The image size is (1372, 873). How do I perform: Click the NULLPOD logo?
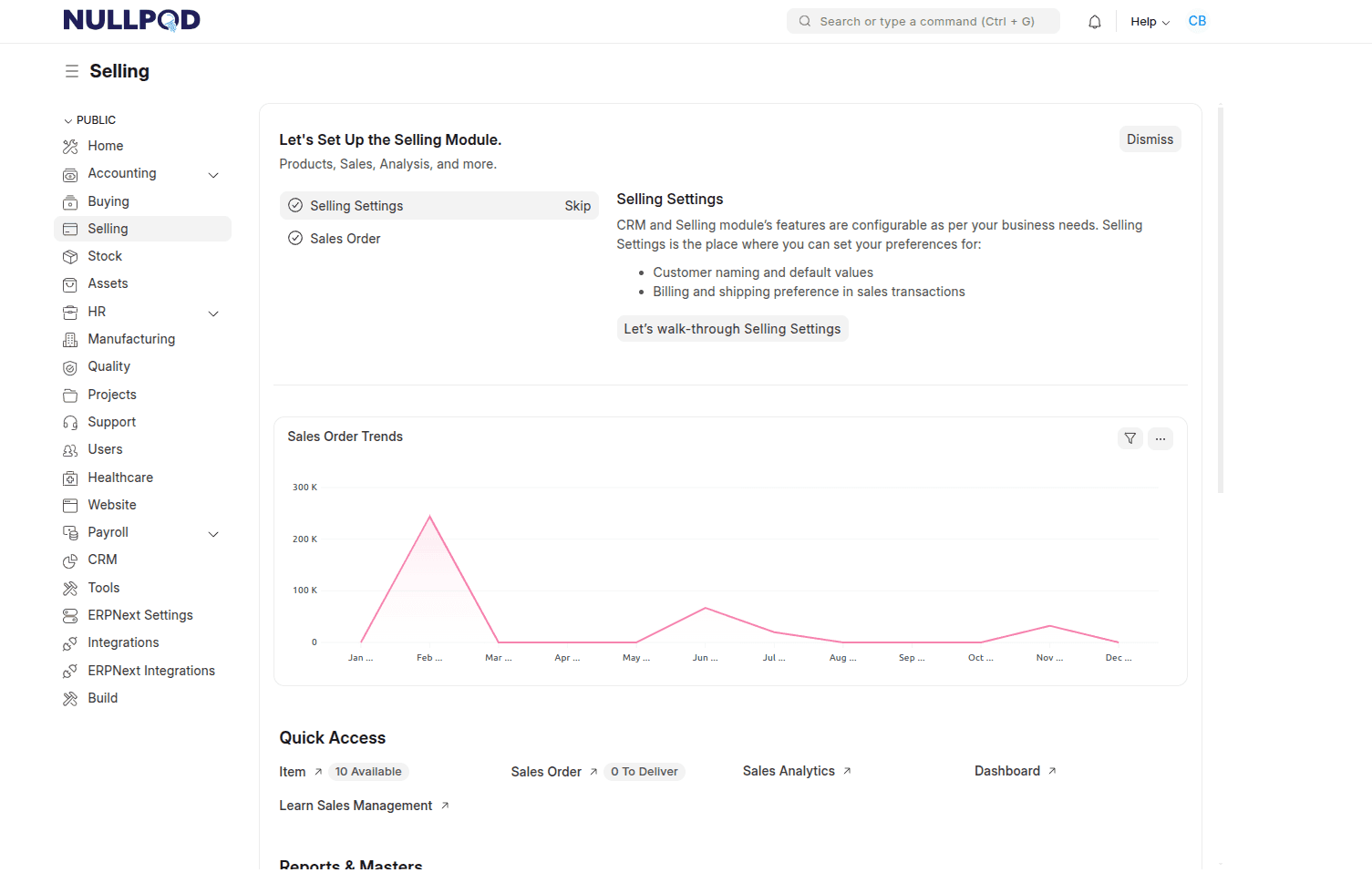(x=131, y=20)
